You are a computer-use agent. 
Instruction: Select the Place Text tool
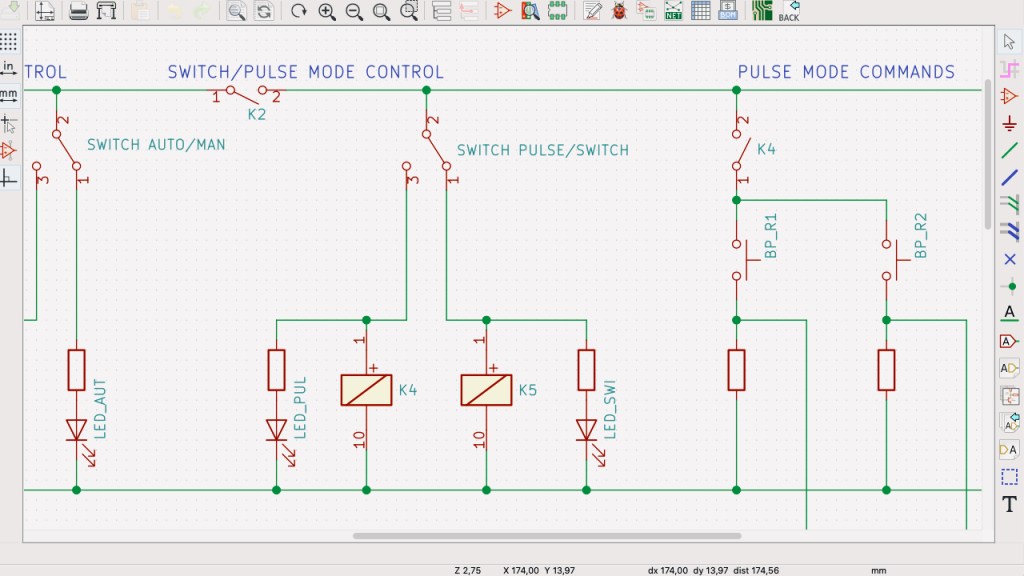coord(1009,504)
